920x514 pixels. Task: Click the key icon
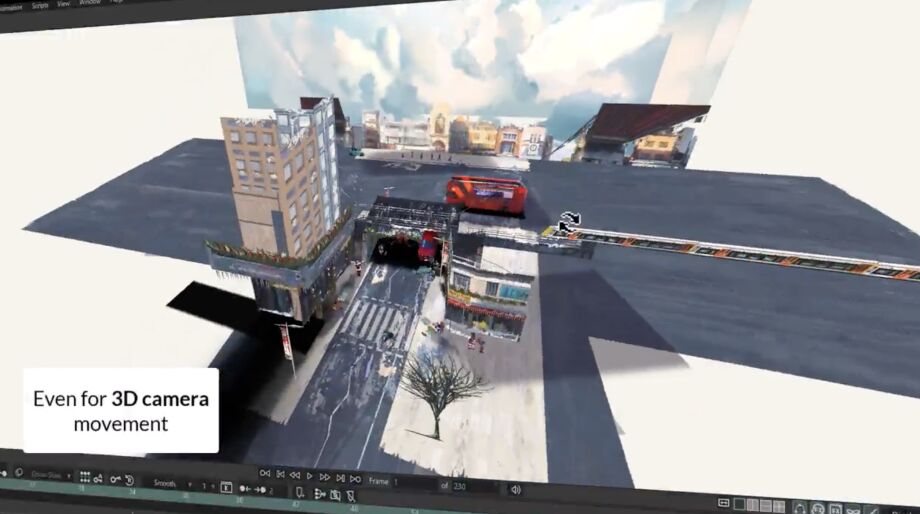(x=115, y=479)
